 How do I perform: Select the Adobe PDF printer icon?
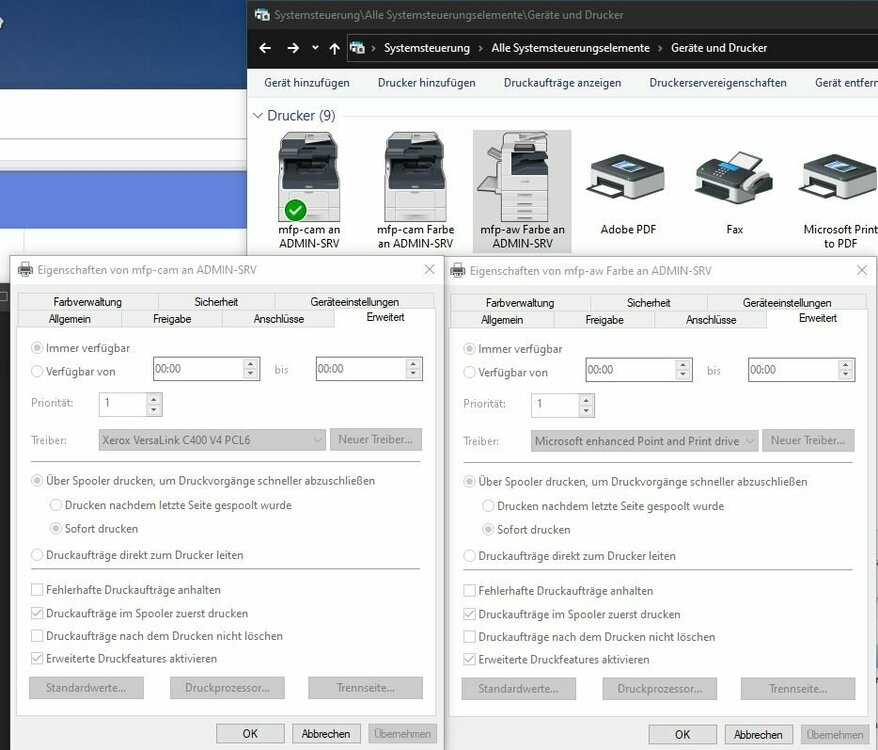click(x=628, y=178)
